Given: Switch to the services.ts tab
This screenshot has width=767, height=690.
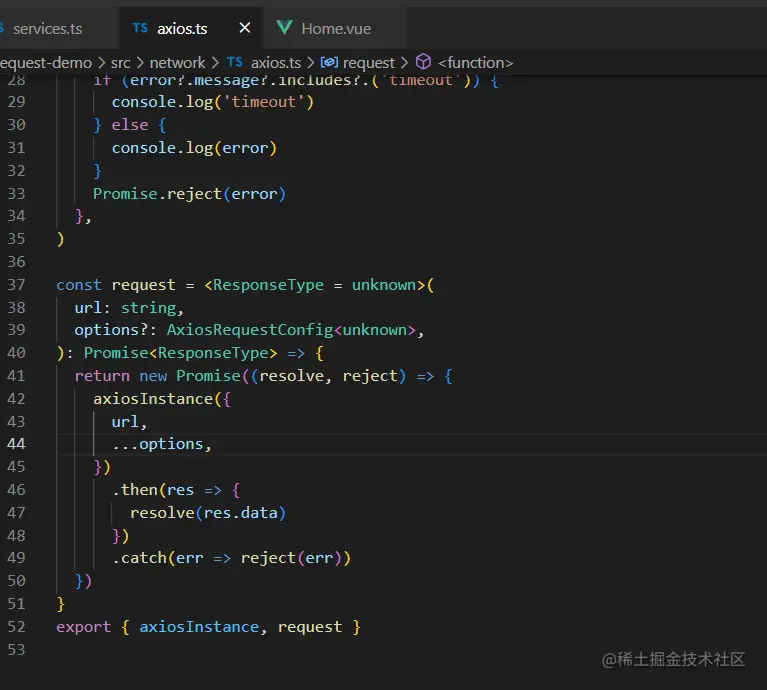Looking at the screenshot, I should (47, 29).
